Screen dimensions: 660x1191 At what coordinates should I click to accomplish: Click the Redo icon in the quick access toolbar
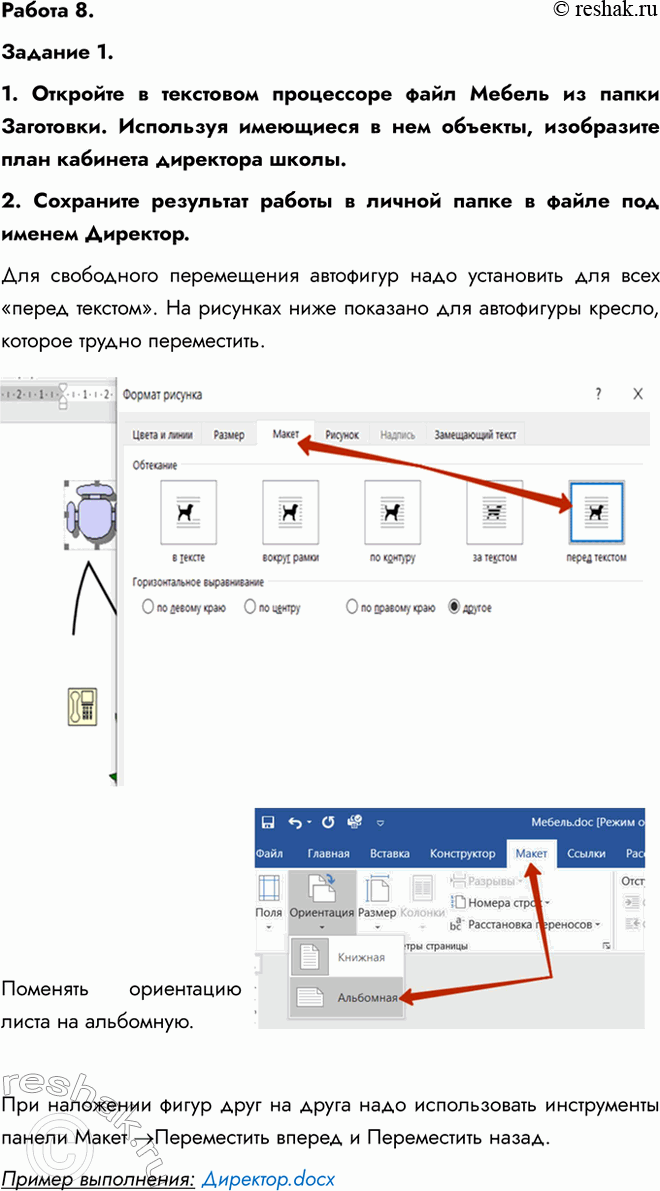pyautogui.click(x=325, y=822)
